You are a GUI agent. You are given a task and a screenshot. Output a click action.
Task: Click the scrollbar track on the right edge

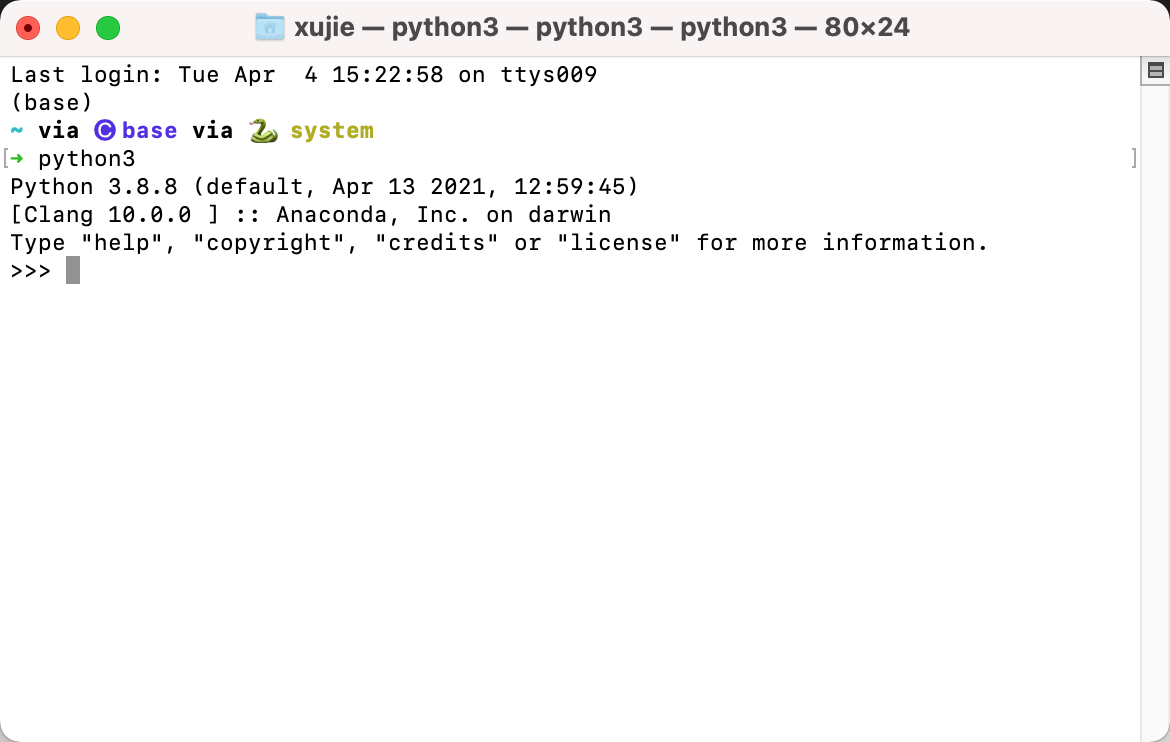tap(1155, 400)
